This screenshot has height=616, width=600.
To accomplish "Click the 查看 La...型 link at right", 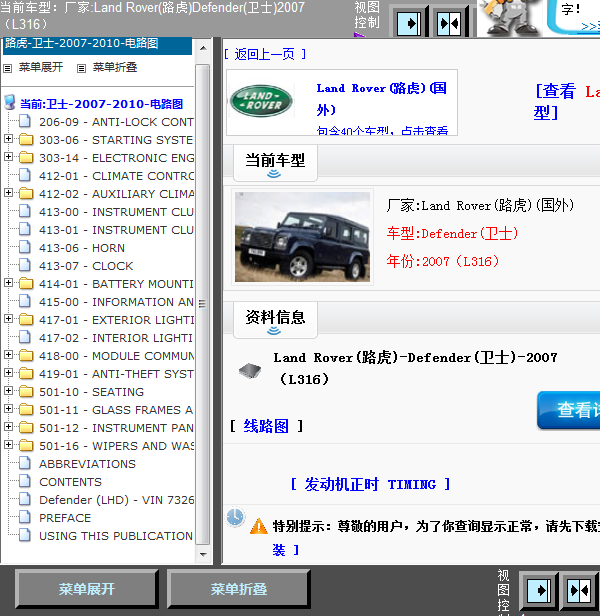I will [567, 101].
